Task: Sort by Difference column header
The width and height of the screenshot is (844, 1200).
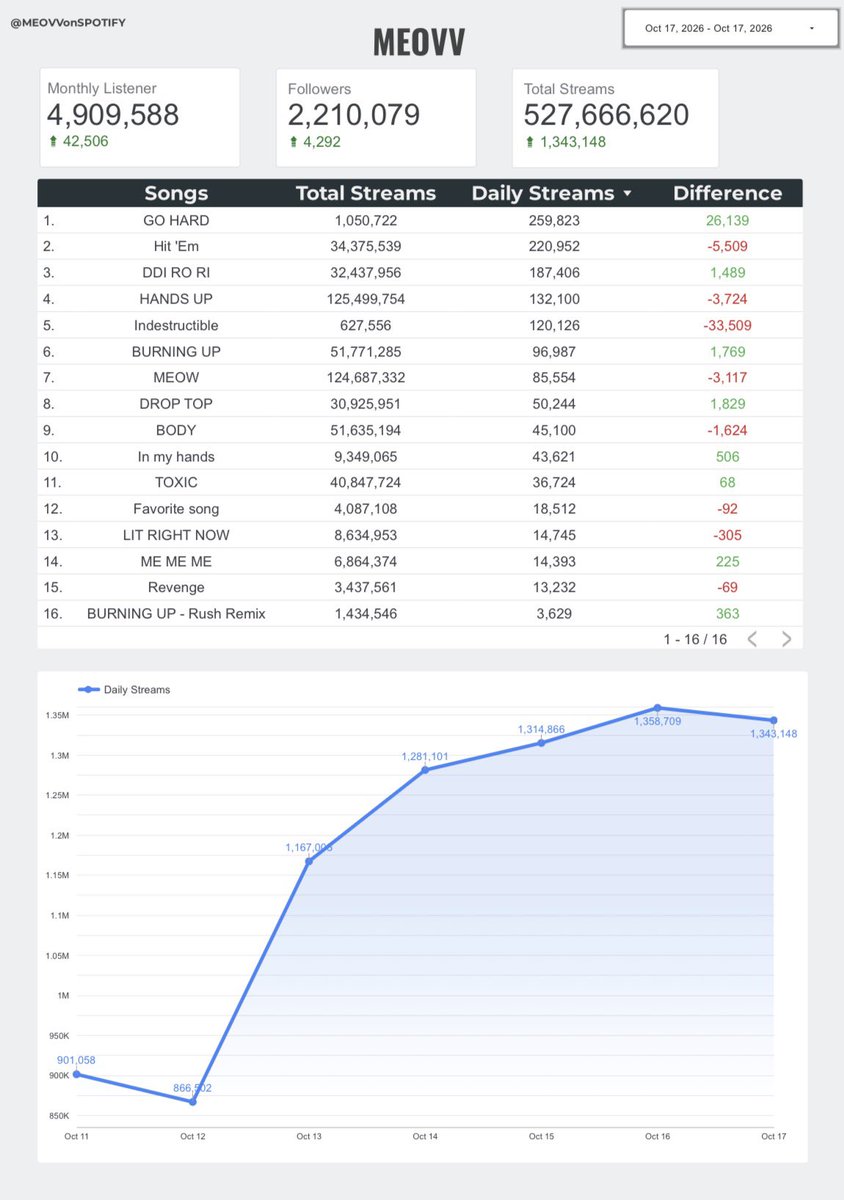Action: [x=727, y=193]
